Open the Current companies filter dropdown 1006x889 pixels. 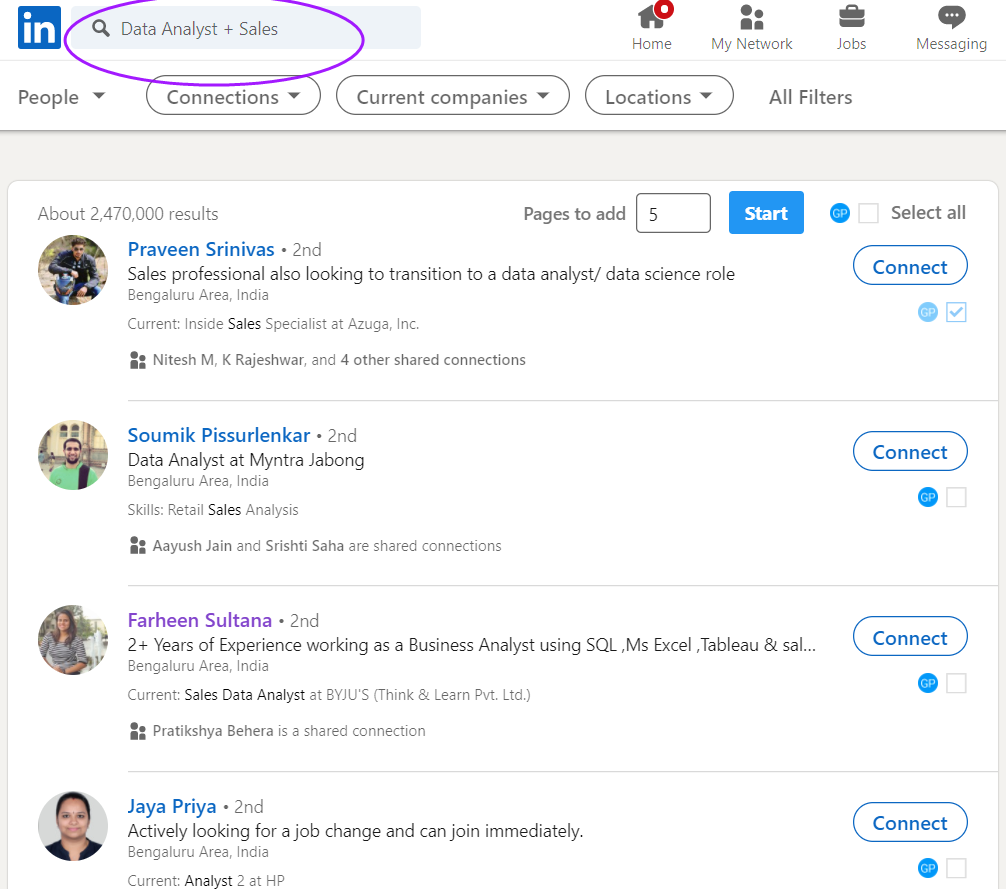point(452,96)
